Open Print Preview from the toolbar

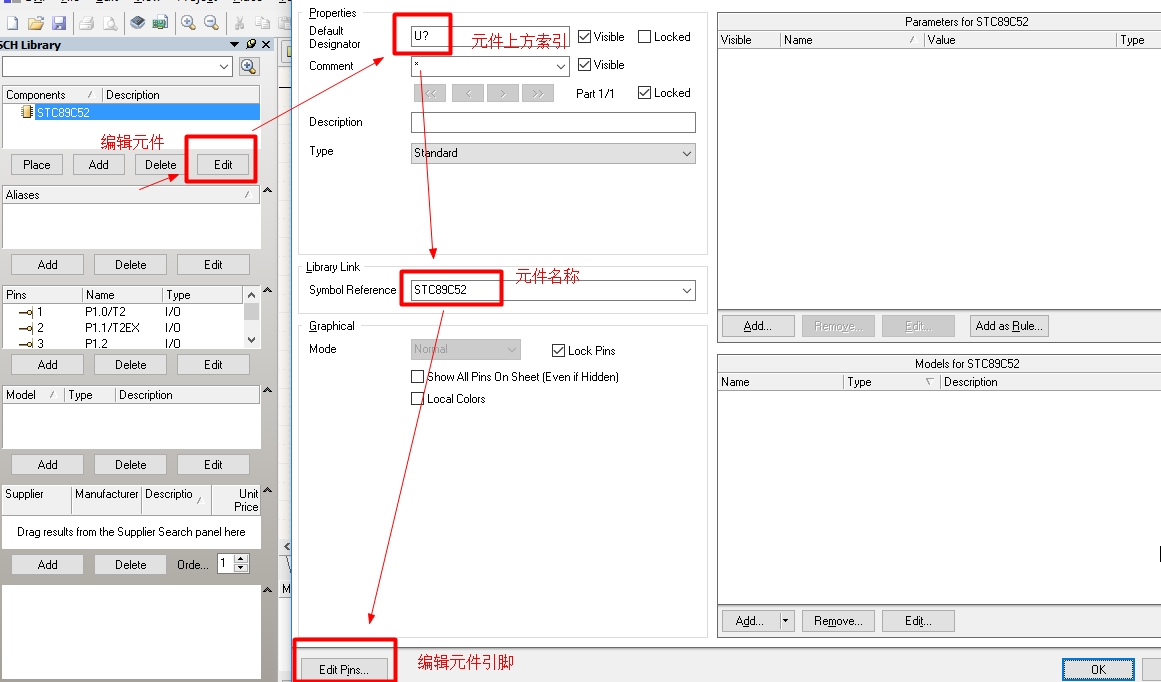[110, 23]
